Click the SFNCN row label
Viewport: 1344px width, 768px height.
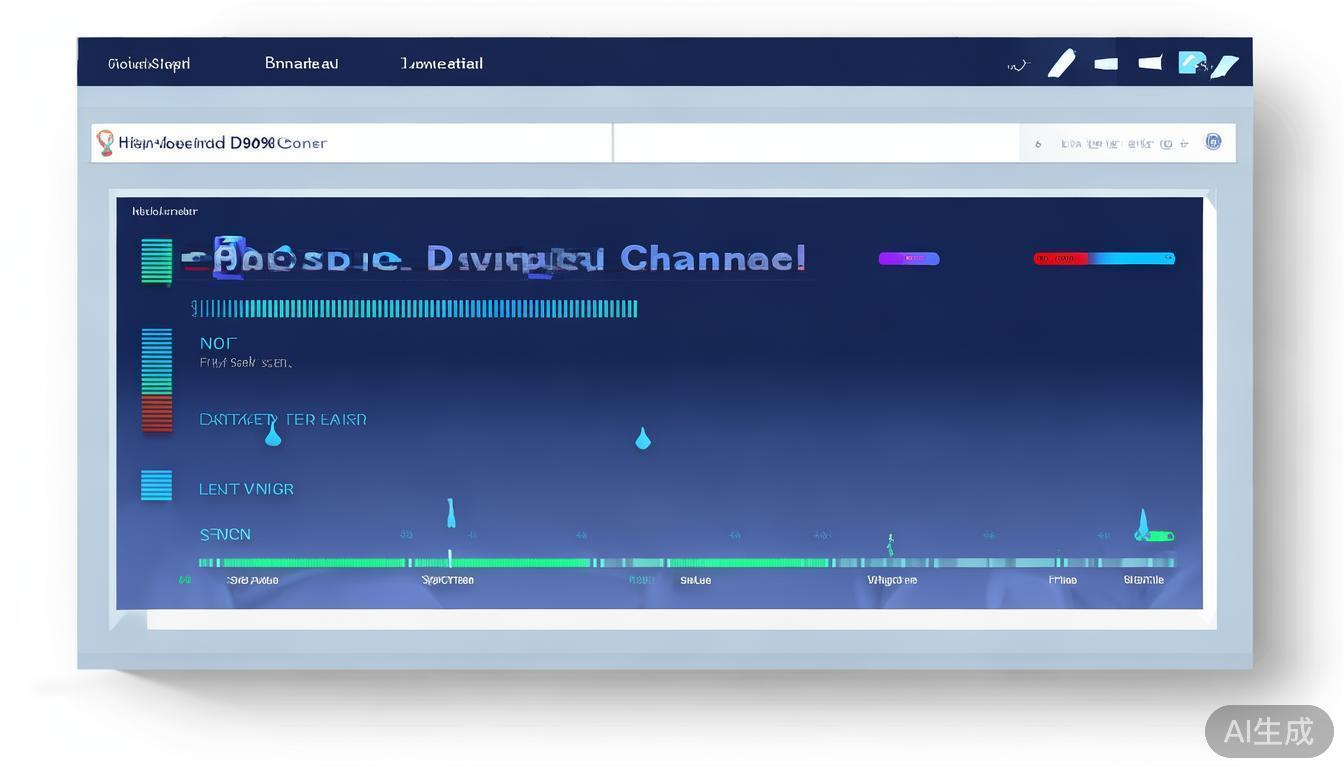[225, 534]
